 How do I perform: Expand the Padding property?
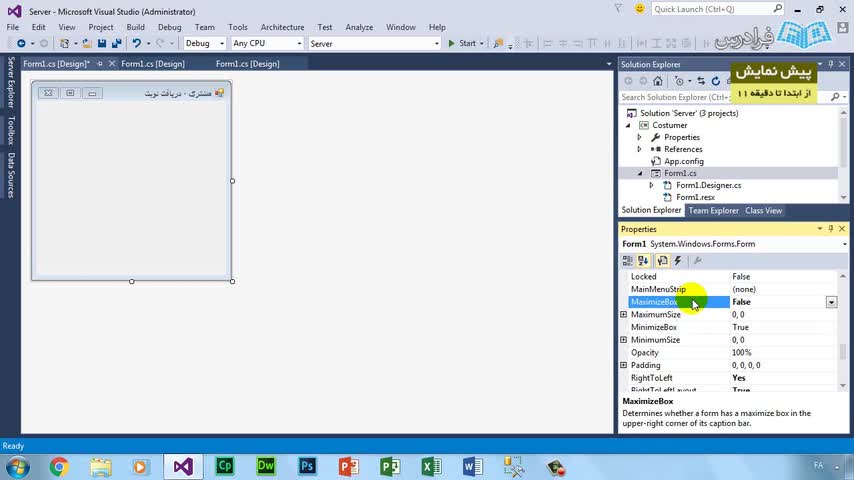[x=624, y=365]
